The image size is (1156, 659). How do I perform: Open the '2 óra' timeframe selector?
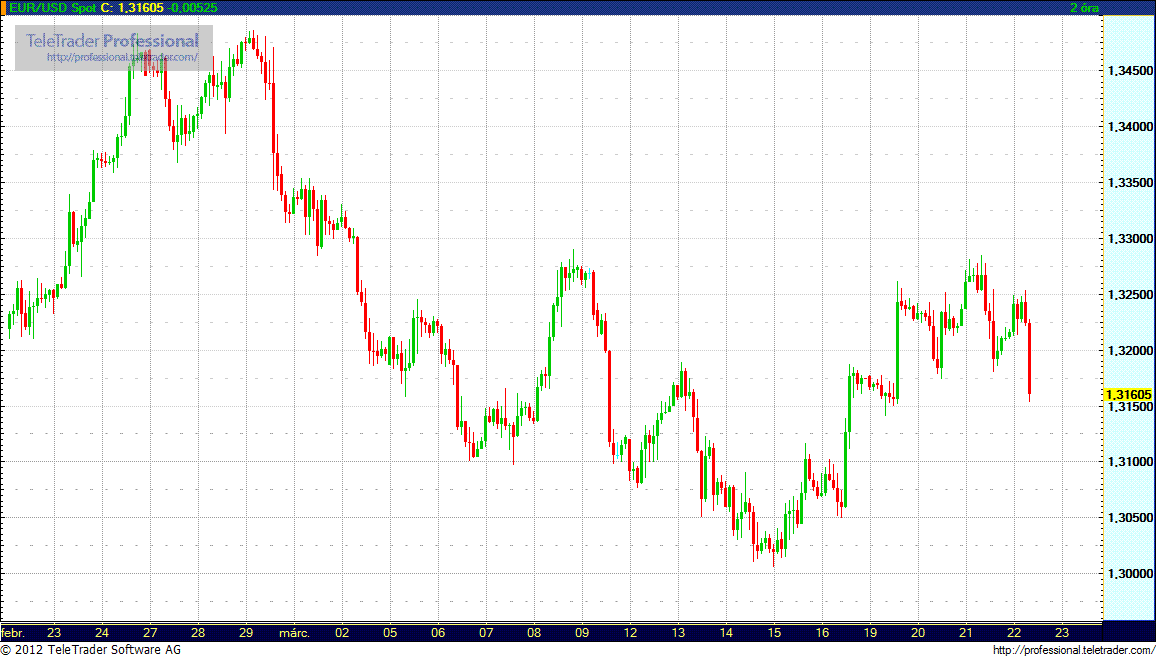pyautogui.click(x=1085, y=7)
